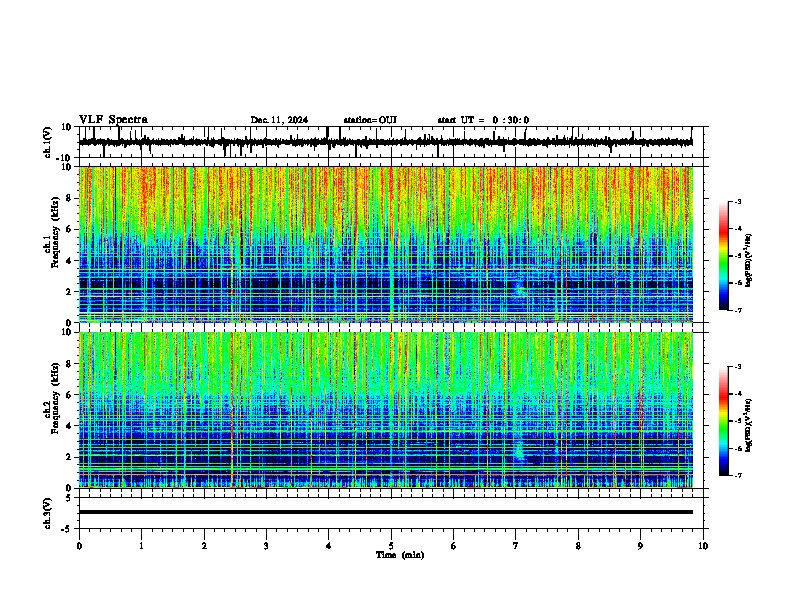The width and height of the screenshot is (792, 612).
Task: Click the "ch.1(V)" waveform axis label
Action: [x=48, y=142]
